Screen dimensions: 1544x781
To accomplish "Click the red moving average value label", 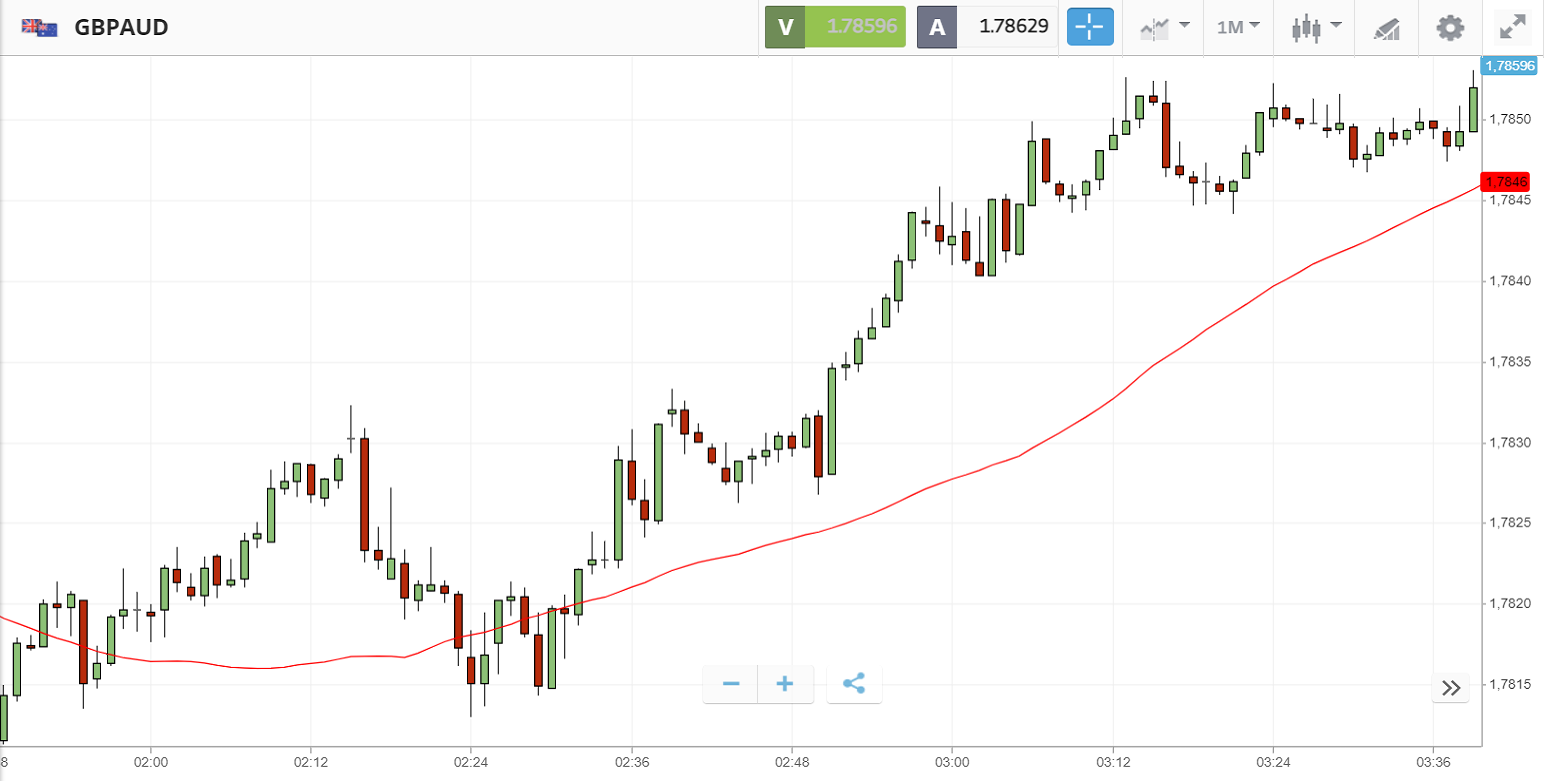I will coord(1506,182).
